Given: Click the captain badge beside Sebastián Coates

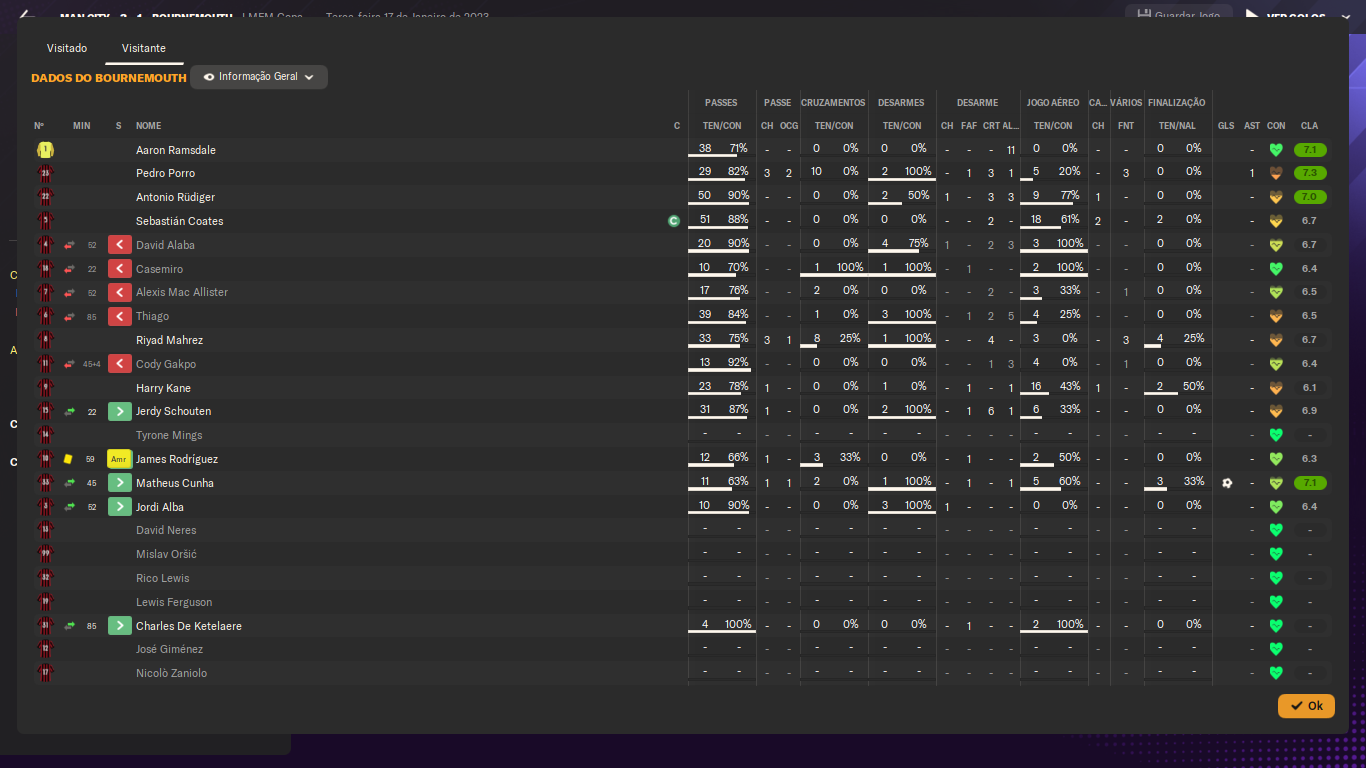Looking at the screenshot, I should (x=674, y=221).
